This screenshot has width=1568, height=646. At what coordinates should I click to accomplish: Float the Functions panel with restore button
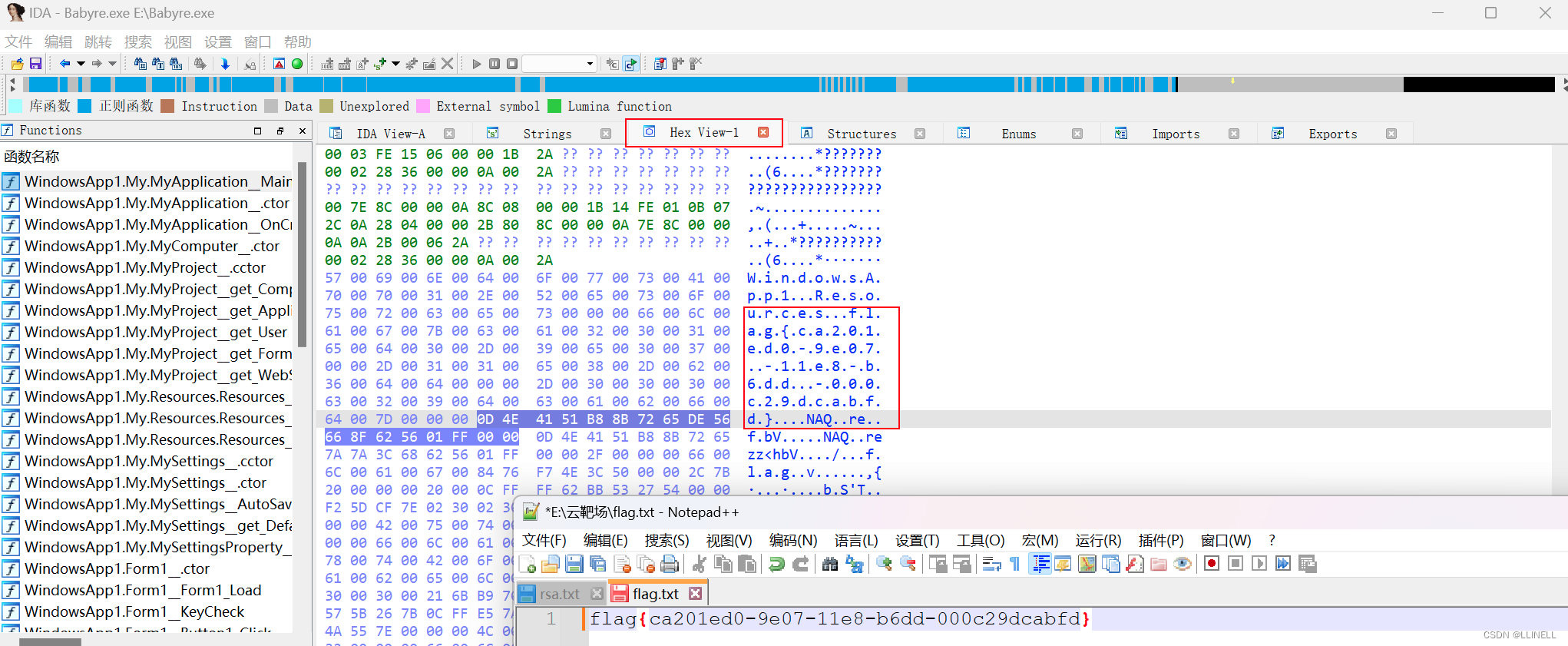[280, 131]
